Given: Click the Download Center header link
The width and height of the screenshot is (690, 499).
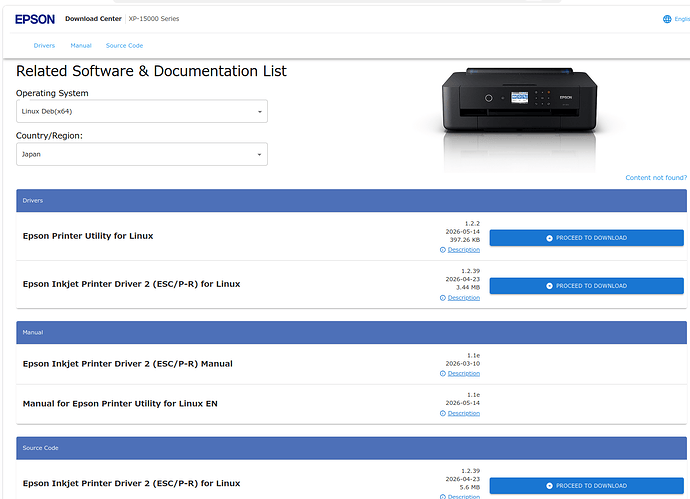Looking at the screenshot, I should pyautogui.click(x=93, y=18).
